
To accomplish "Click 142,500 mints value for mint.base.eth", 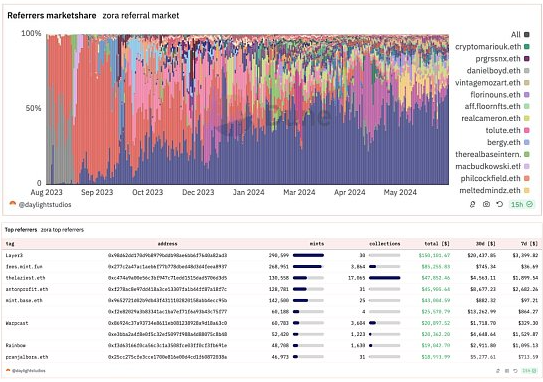I will [278, 300].
